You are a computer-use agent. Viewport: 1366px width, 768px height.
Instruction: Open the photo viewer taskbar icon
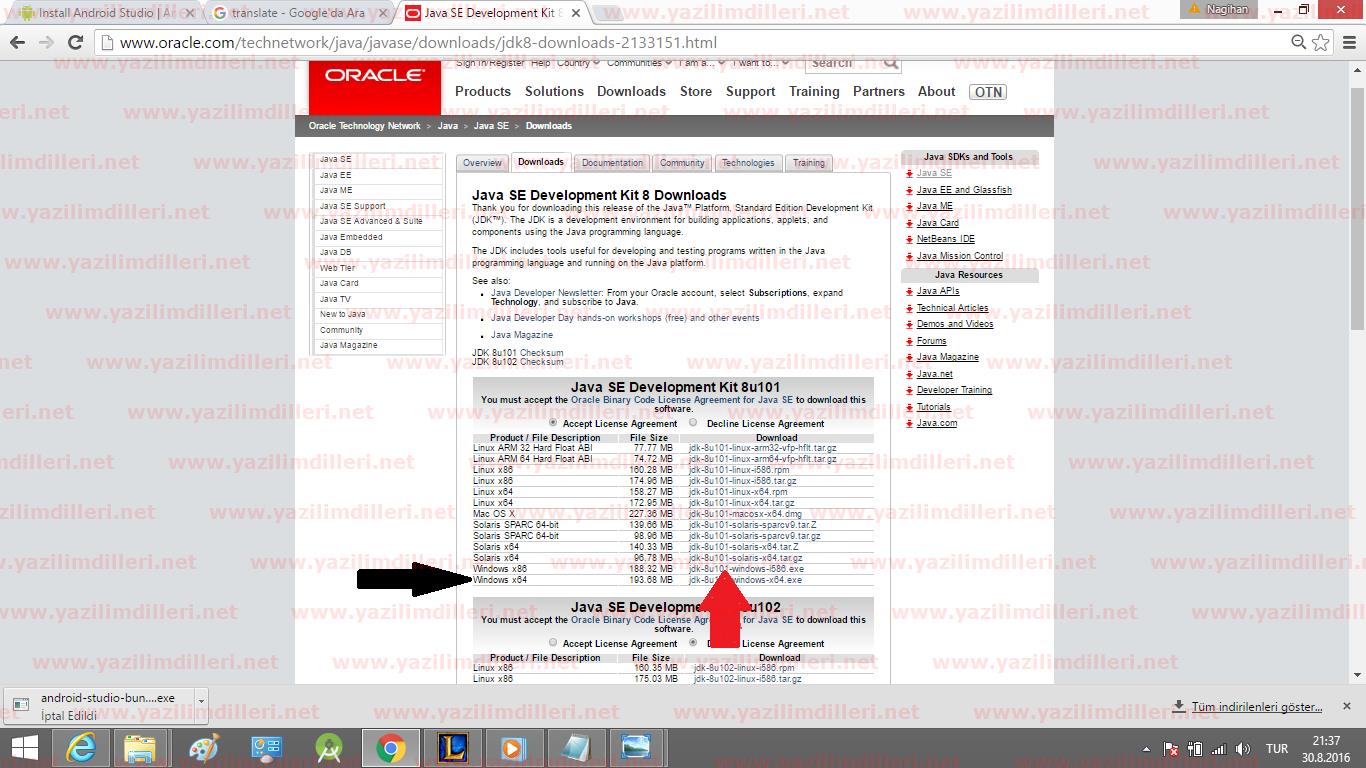pyautogui.click(x=636, y=748)
